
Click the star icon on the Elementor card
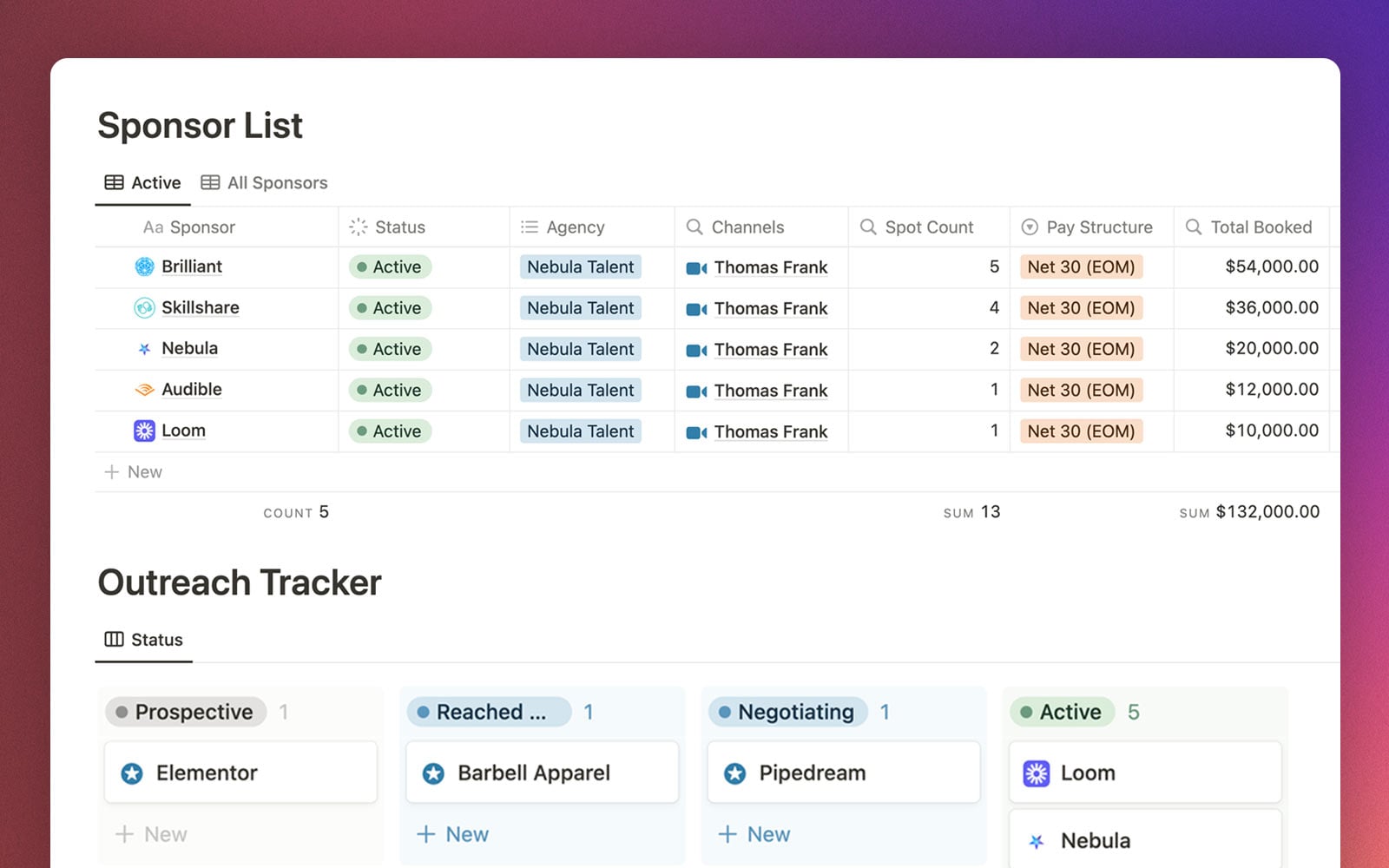click(x=132, y=772)
